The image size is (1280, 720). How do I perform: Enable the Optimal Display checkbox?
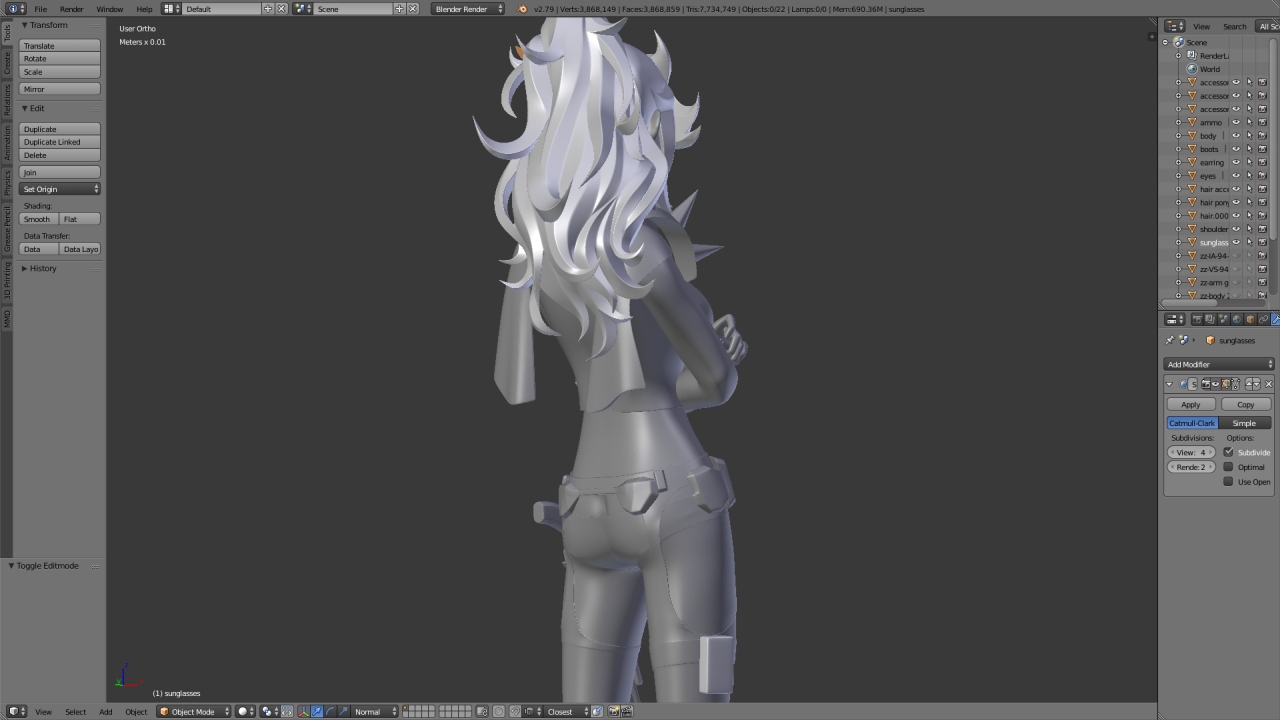[1228, 467]
